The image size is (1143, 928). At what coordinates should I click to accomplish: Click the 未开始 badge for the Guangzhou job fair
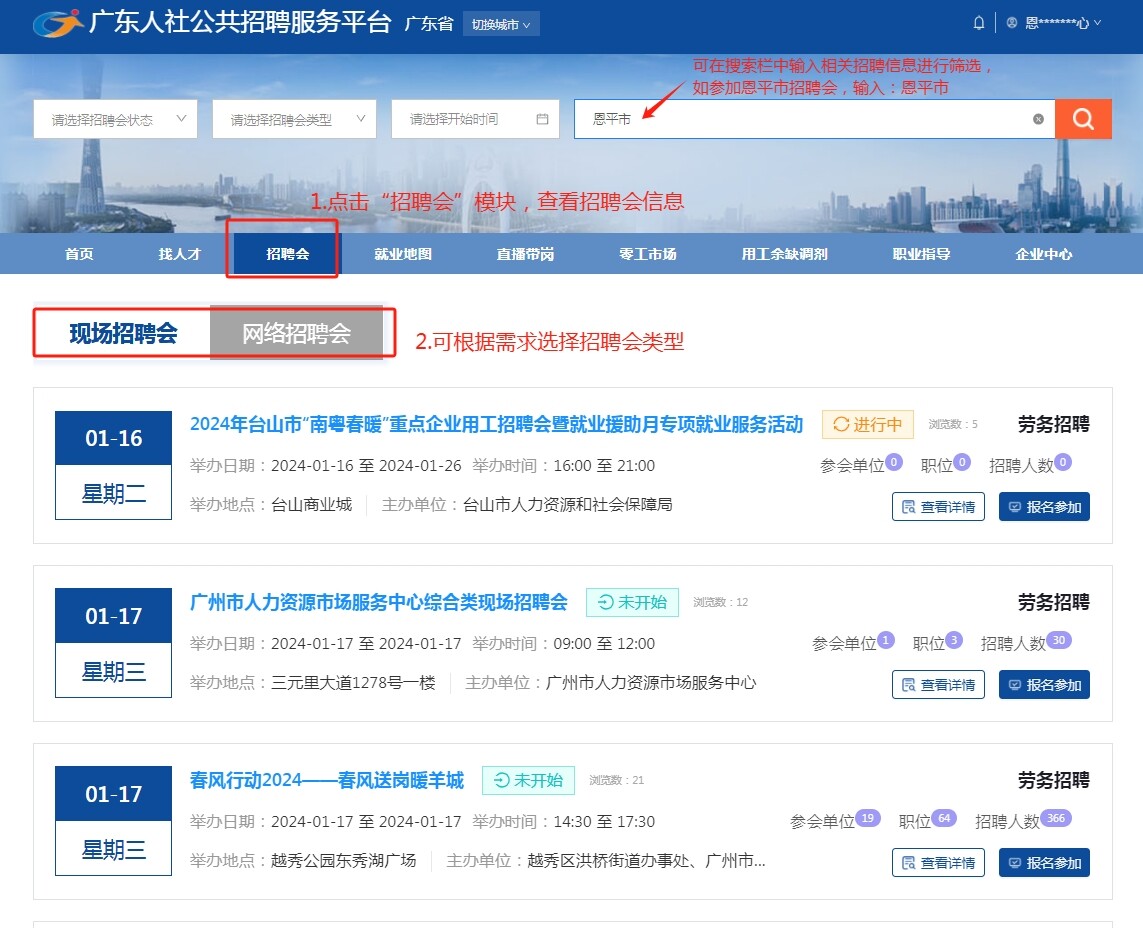point(632,602)
